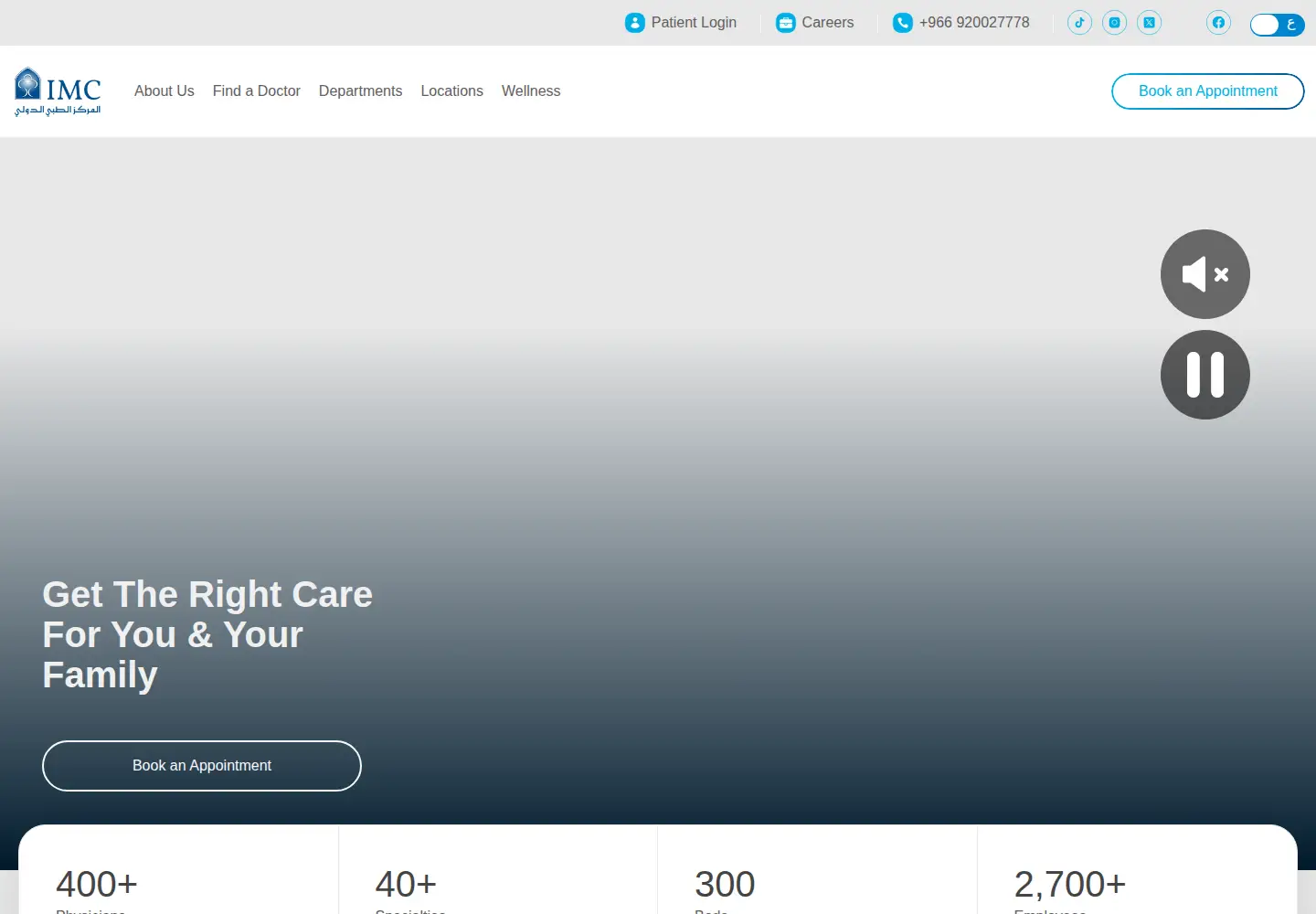Open the About Us menu
Image resolution: width=1316 pixels, height=914 pixels.
164,91
